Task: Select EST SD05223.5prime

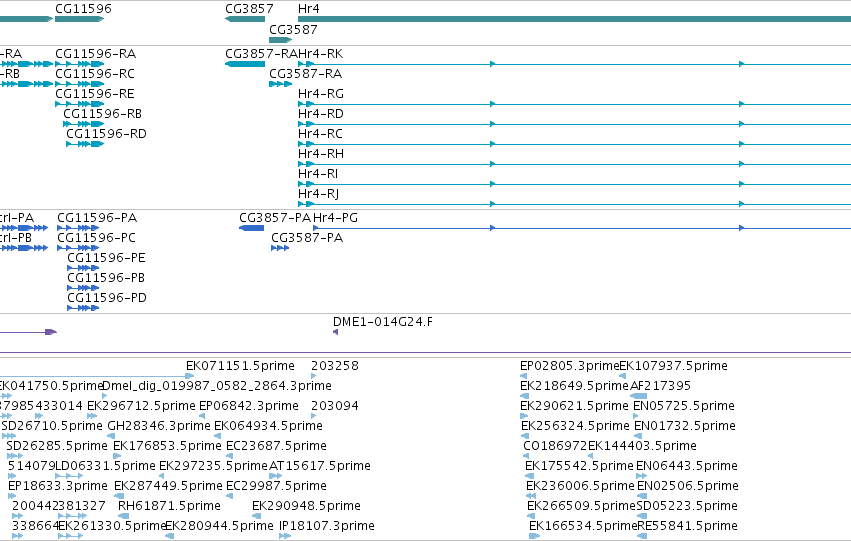Action: 687,507
